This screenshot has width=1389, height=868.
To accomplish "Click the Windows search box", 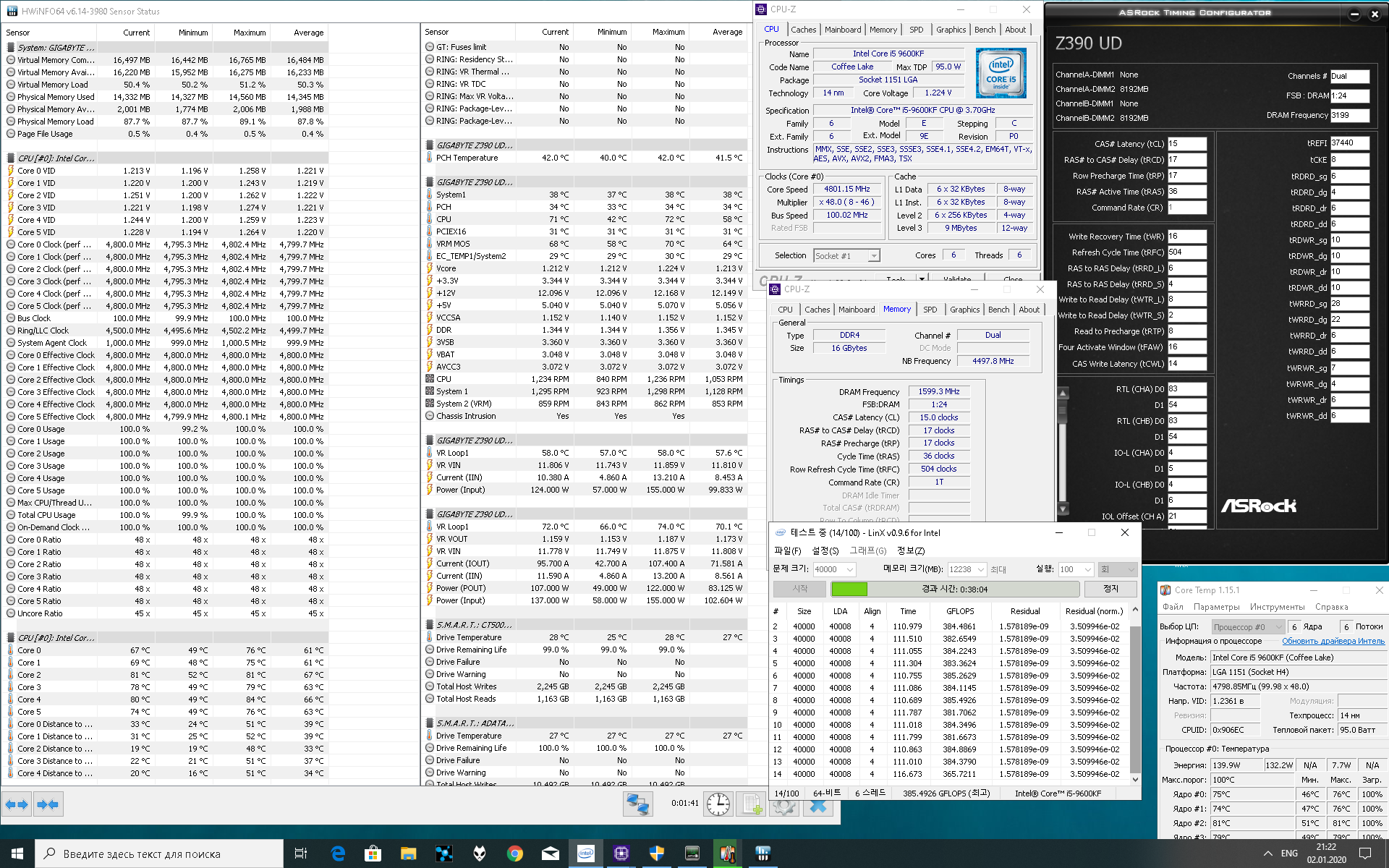I will tap(159, 854).
